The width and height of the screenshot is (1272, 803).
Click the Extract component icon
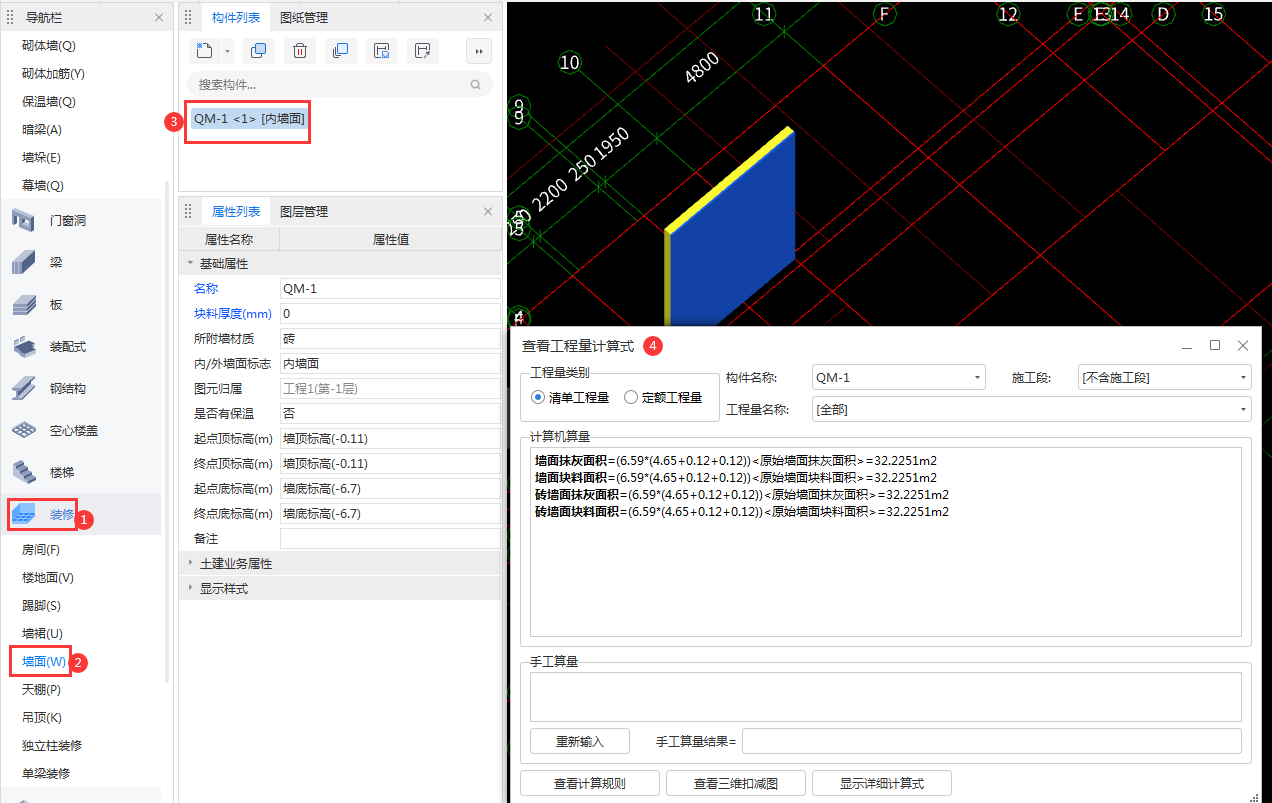pos(422,51)
